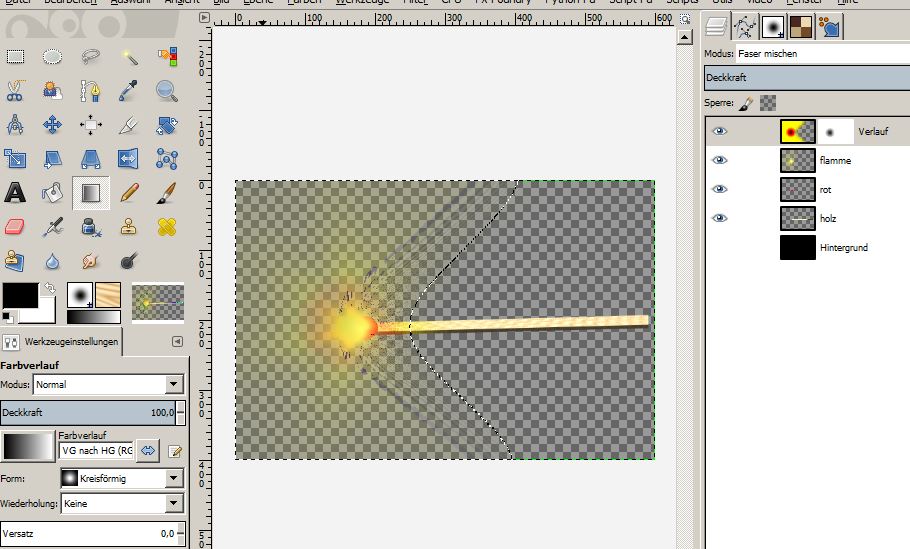Viewport: 910px width, 549px height.
Task: Choose the Ink tool
Action: [x=91, y=227]
